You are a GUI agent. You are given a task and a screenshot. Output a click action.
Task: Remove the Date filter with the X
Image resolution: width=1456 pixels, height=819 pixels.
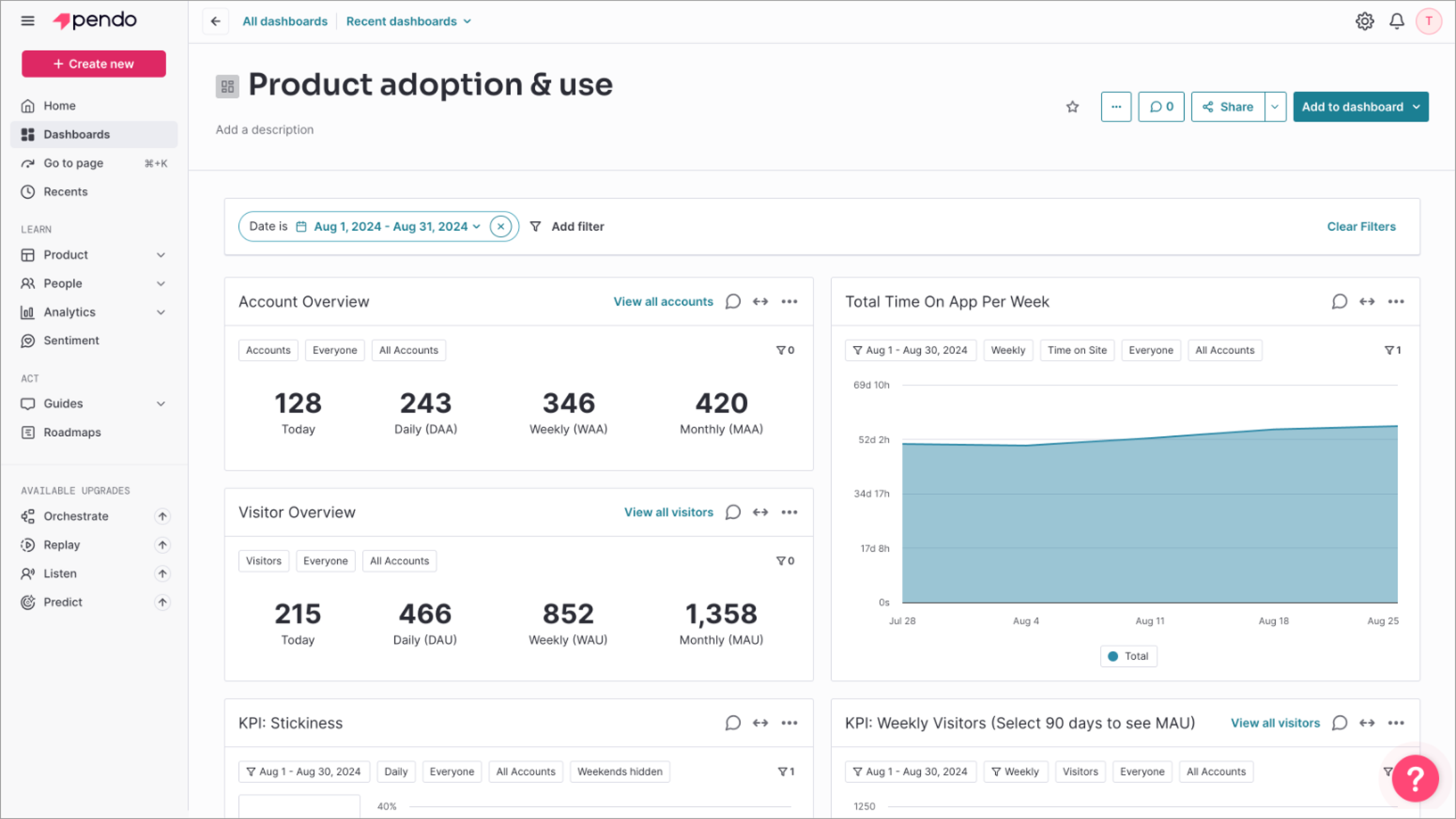click(500, 227)
